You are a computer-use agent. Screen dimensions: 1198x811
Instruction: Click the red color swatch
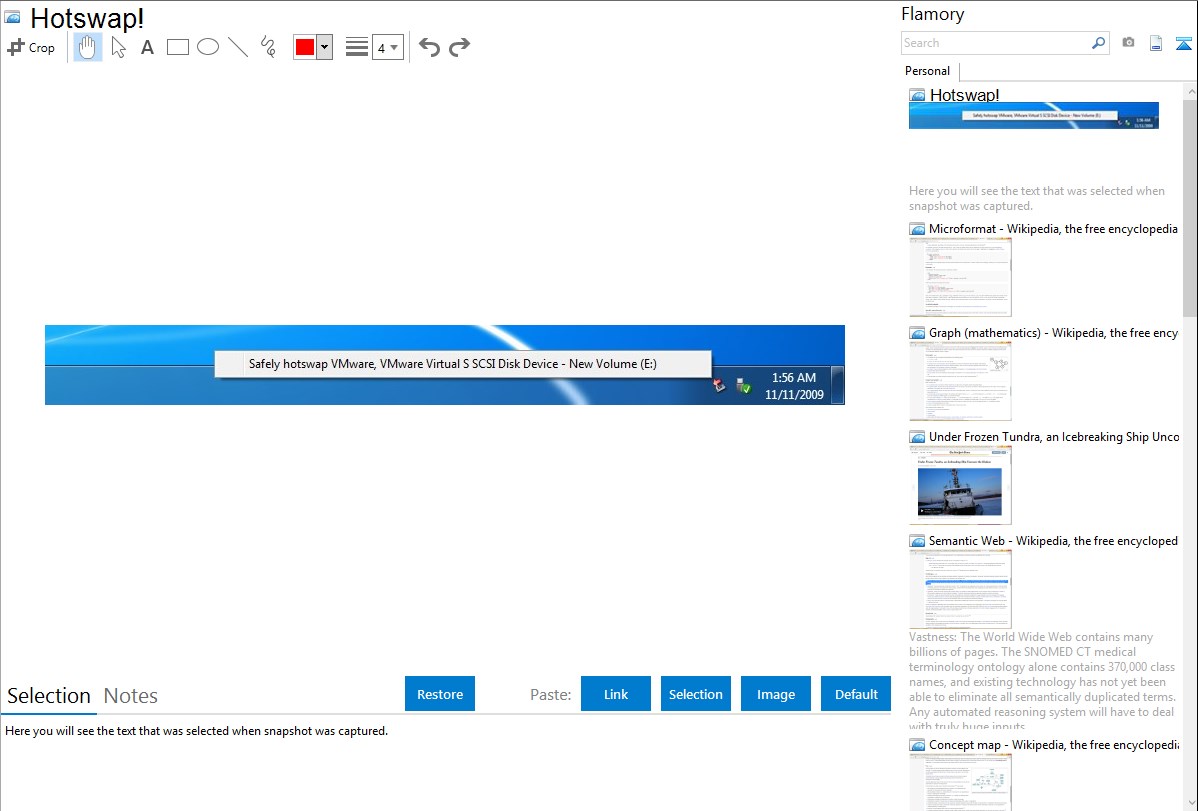[x=305, y=47]
